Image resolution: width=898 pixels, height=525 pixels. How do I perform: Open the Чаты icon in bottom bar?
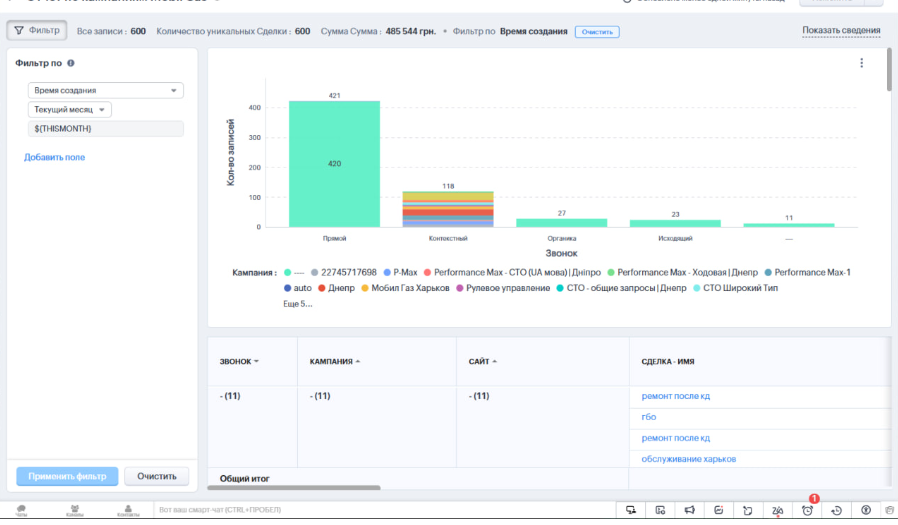click(21, 511)
